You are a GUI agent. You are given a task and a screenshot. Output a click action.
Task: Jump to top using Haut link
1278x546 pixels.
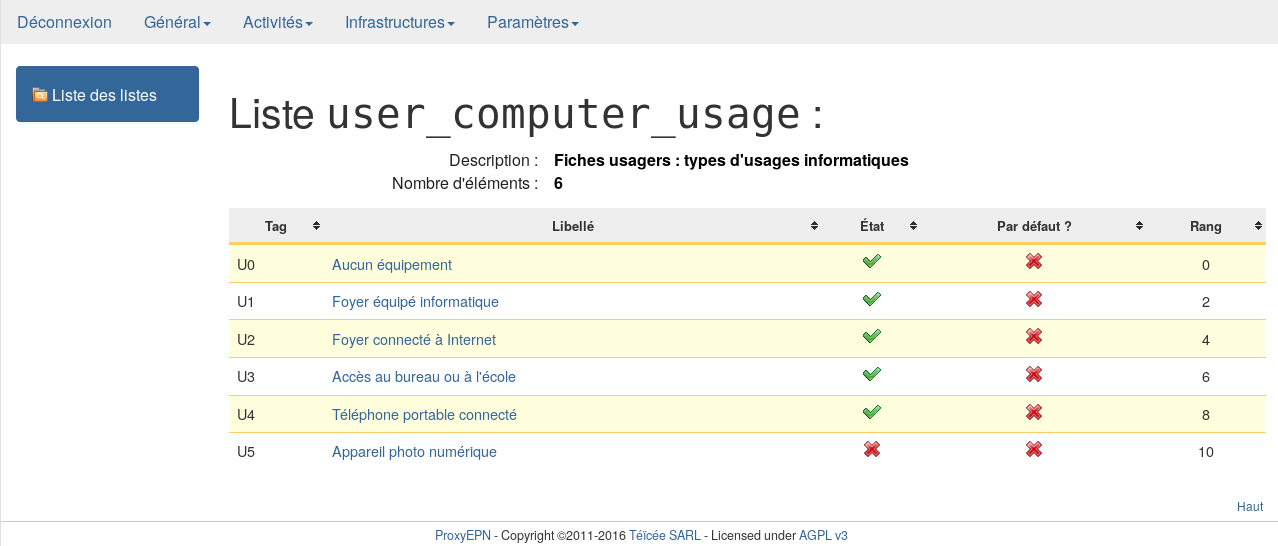(1249, 507)
